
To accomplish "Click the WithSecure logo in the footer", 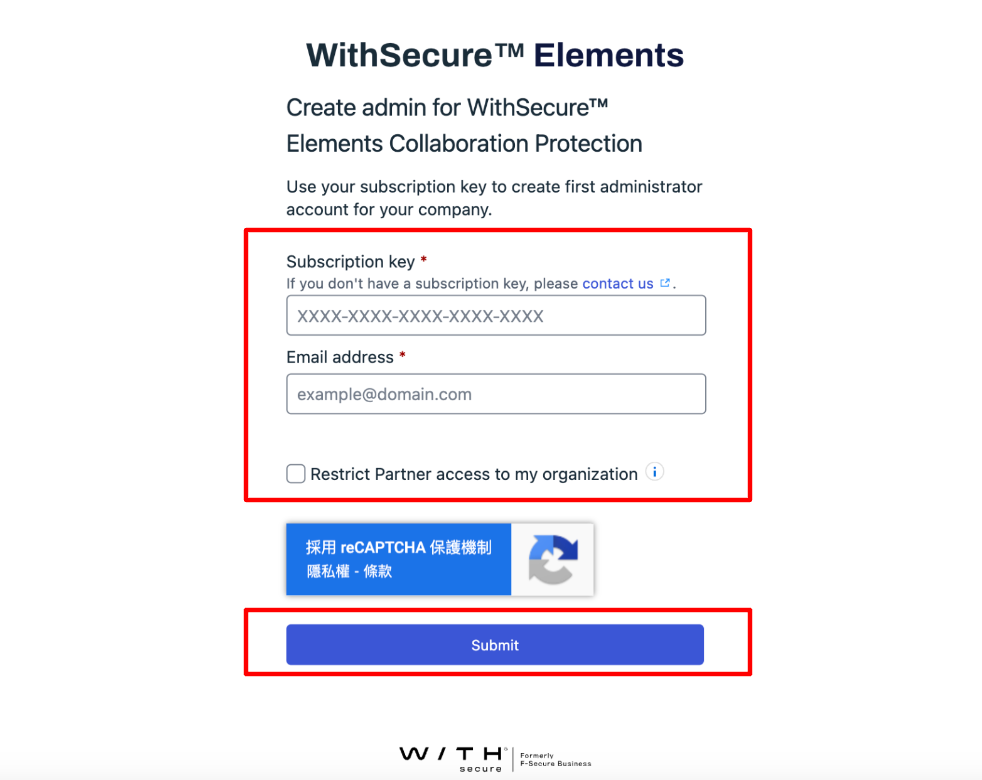I will tap(452, 759).
